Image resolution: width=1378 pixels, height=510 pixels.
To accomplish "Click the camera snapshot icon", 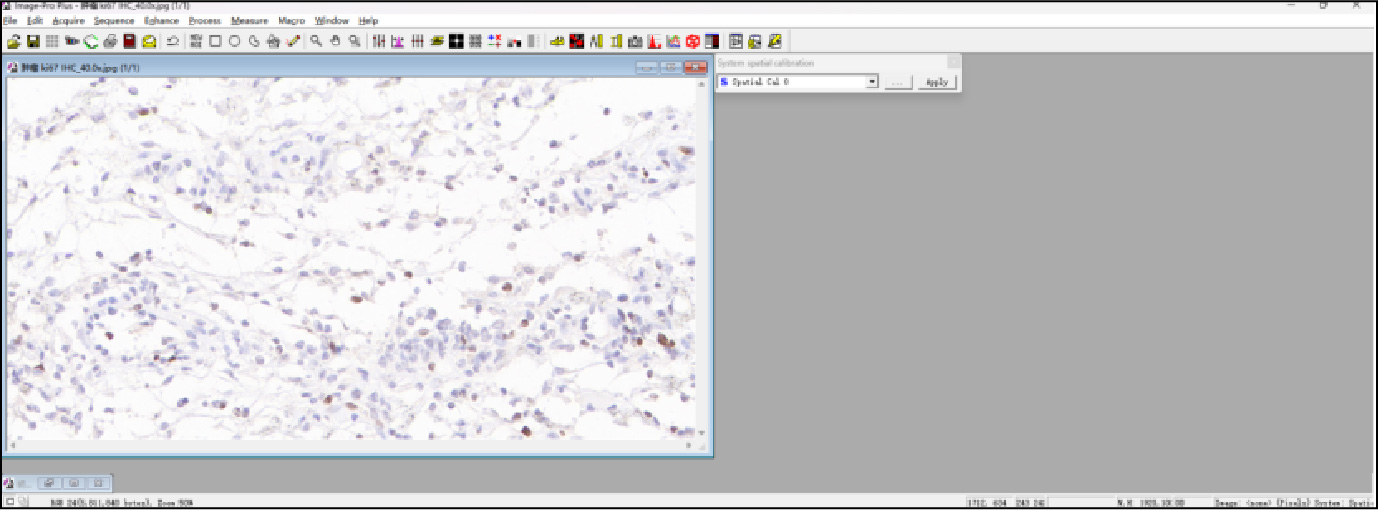I will pyautogui.click(x=634, y=41).
